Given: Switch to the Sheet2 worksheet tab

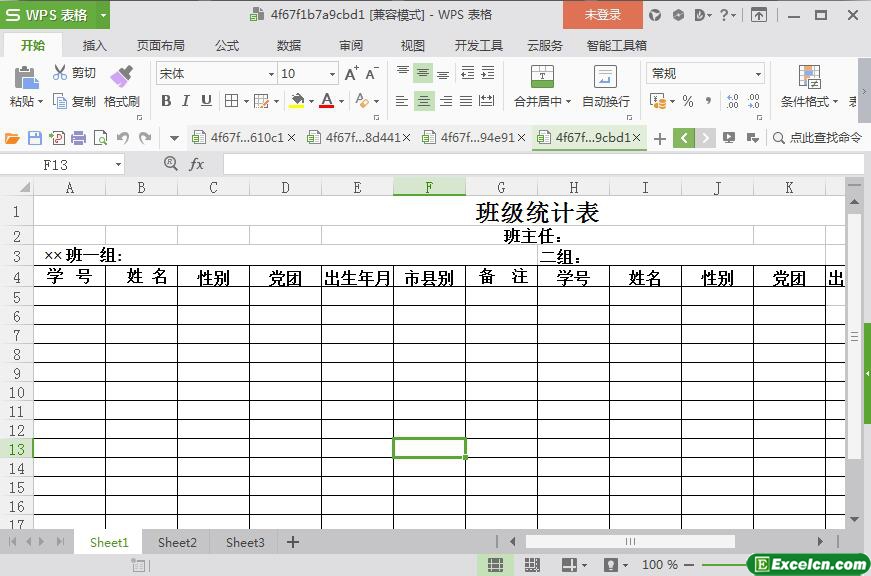Looking at the screenshot, I should pos(177,542).
